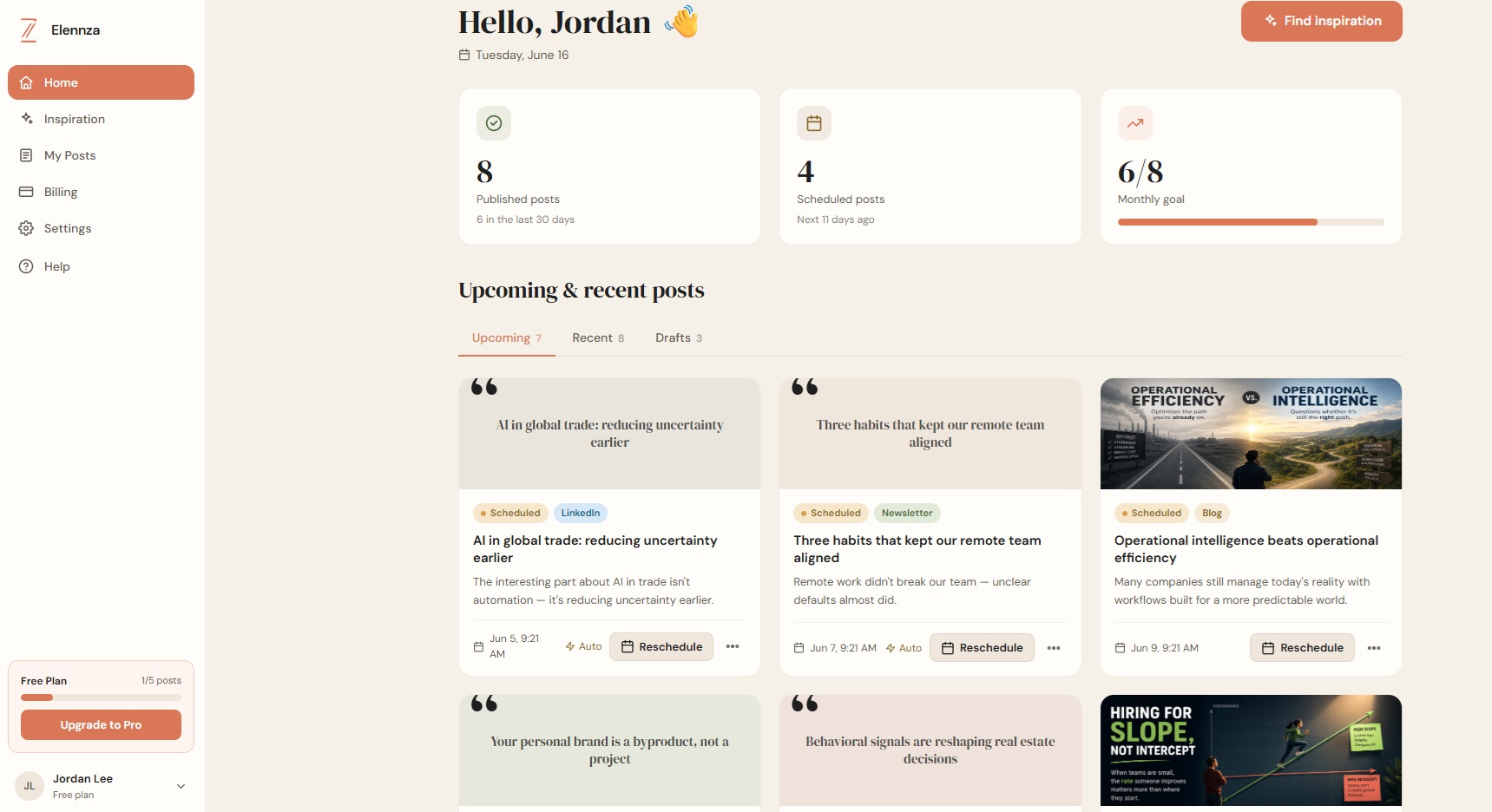
Task: Switch to the Recent tab
Action: point(598,337)
